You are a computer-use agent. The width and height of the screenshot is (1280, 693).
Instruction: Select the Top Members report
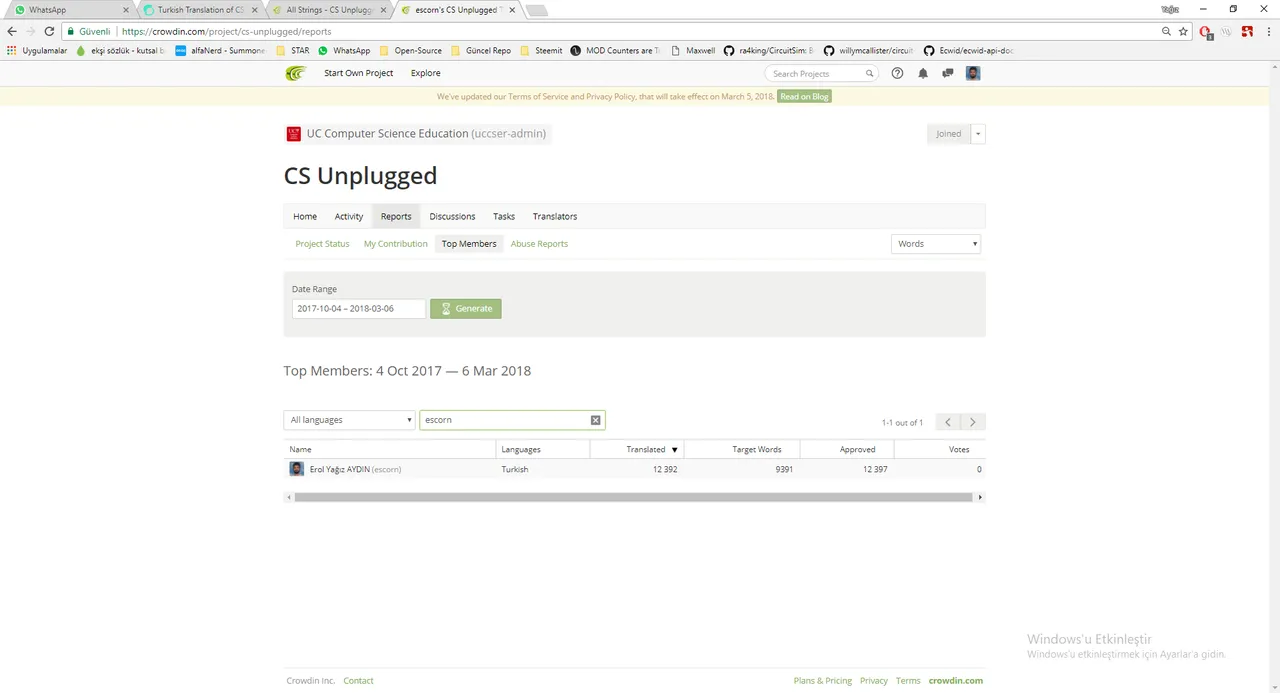point(469,244)
